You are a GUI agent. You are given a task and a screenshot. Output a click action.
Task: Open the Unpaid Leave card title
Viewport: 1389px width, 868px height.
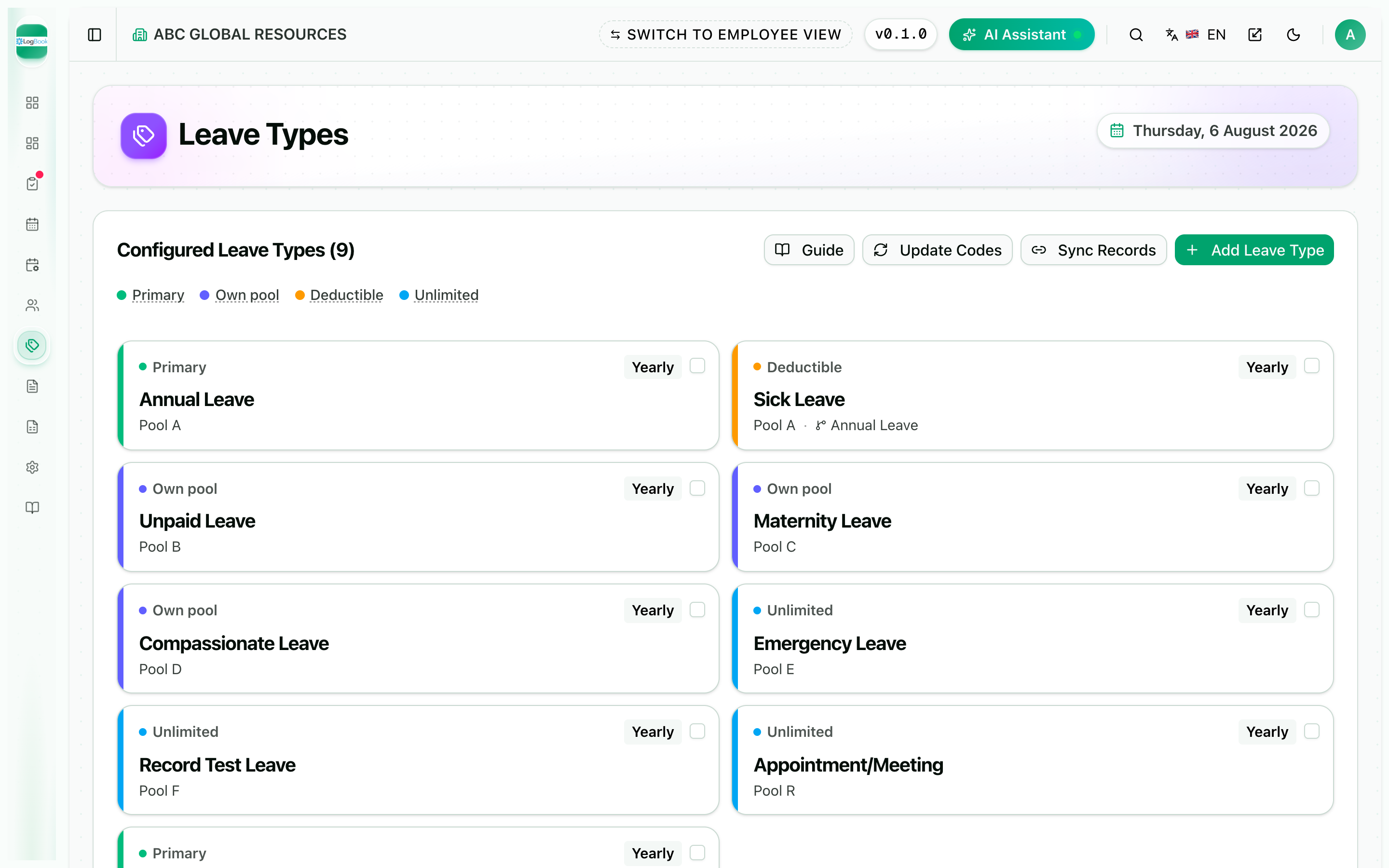pos(197,521)
